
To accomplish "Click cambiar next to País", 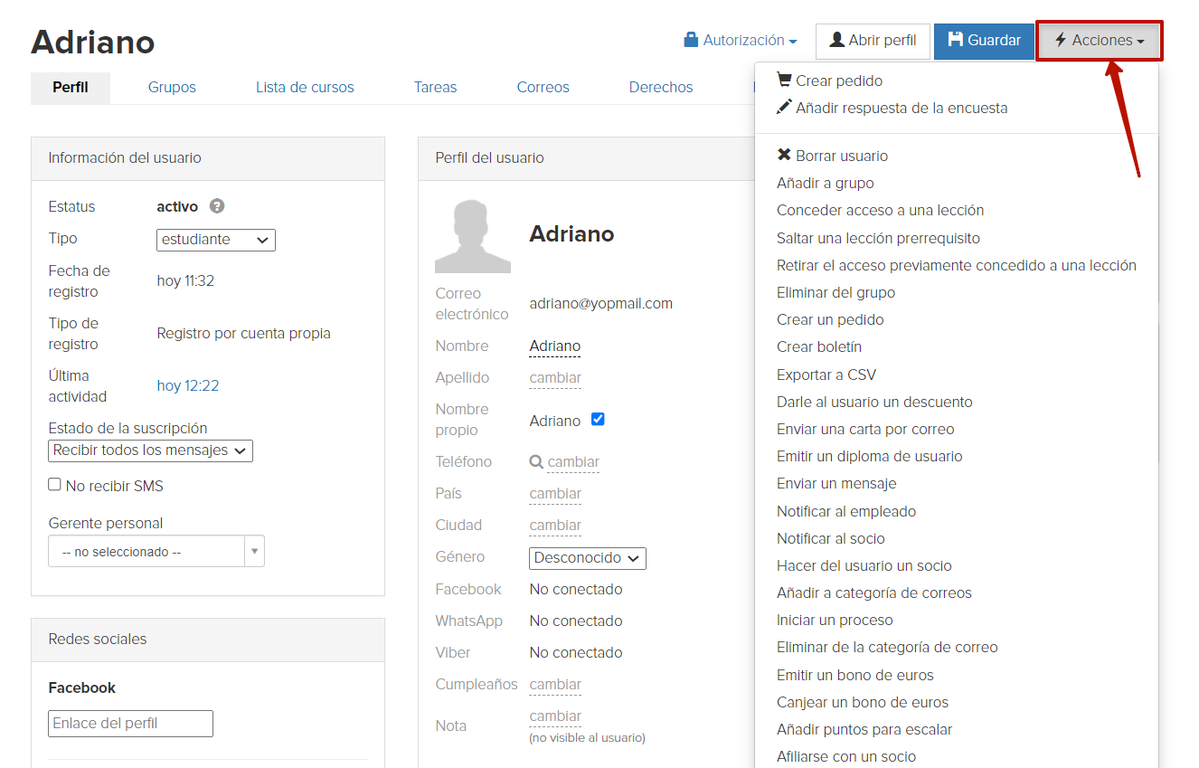I will tap(555, 493).
